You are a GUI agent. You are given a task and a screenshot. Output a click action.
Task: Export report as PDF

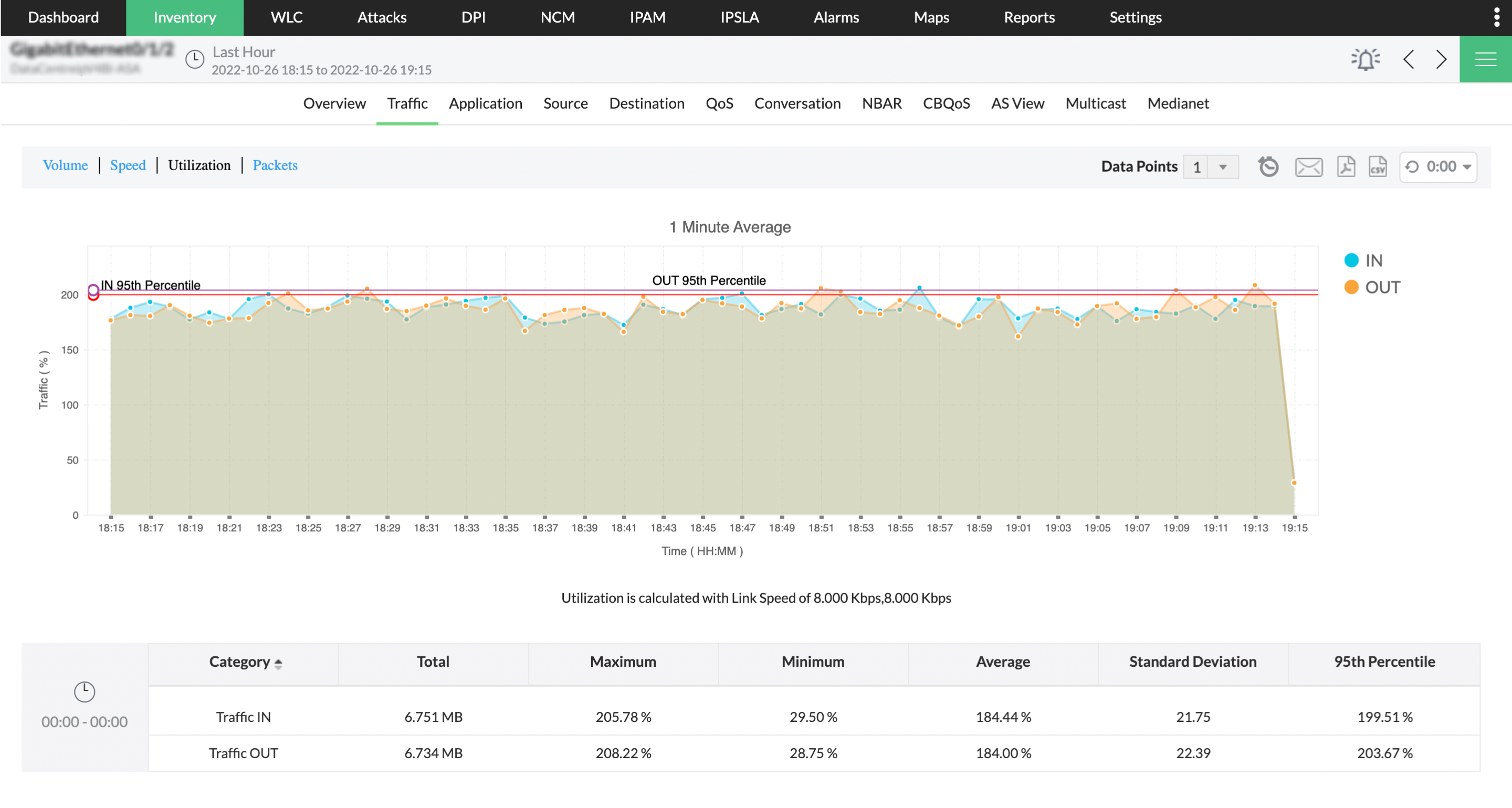(x=1346, y=166)
